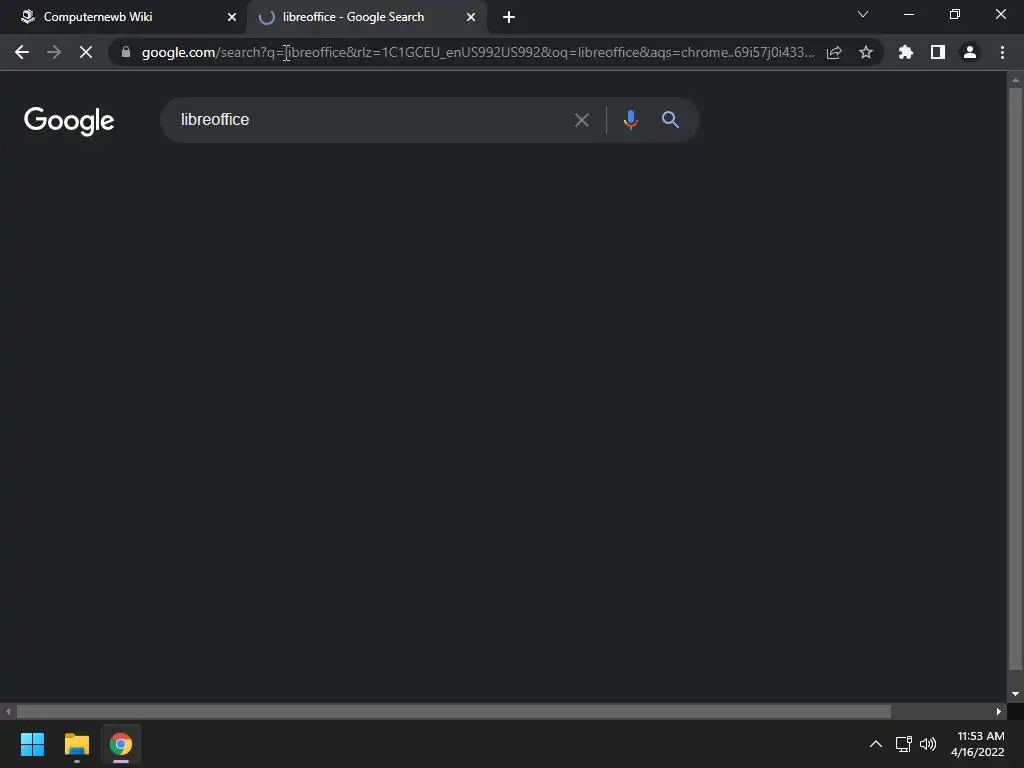Open a new tab
This screenshot has width=1024, height=768.
[x=509, y=17]
